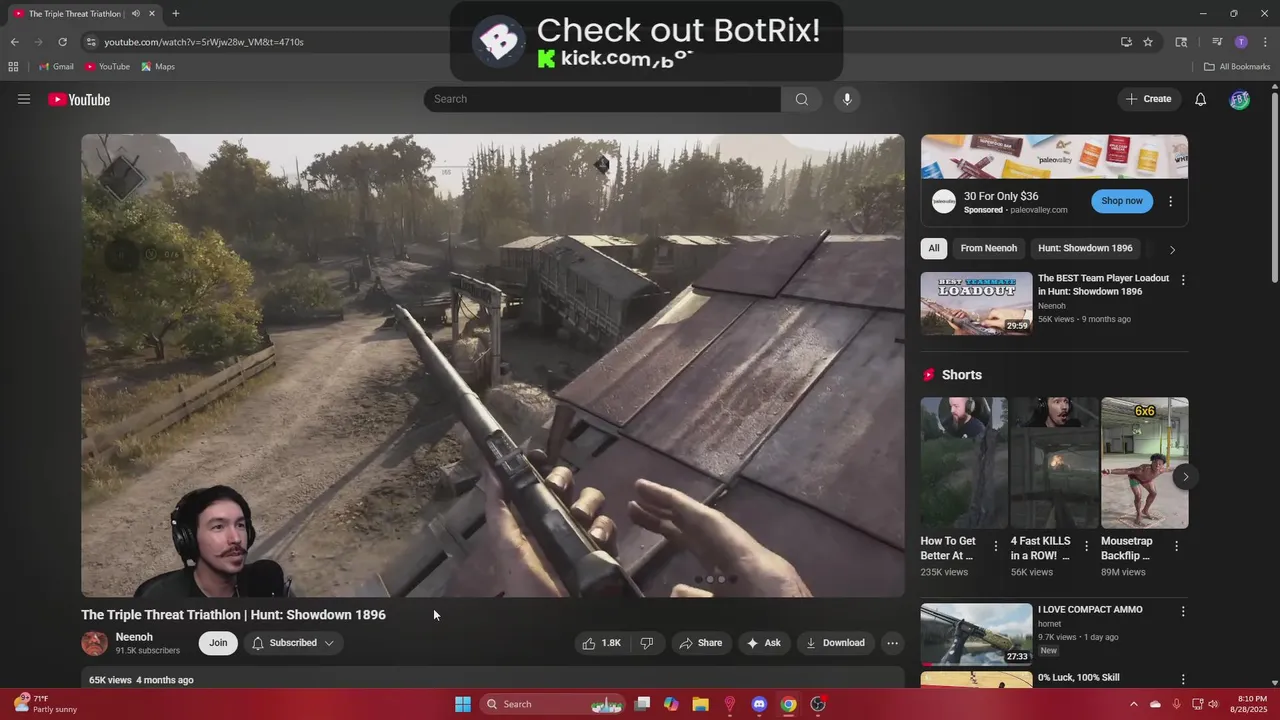The image size is (1280, 720).
Task: Open the Maps bookmark
Action: point(158,67)
